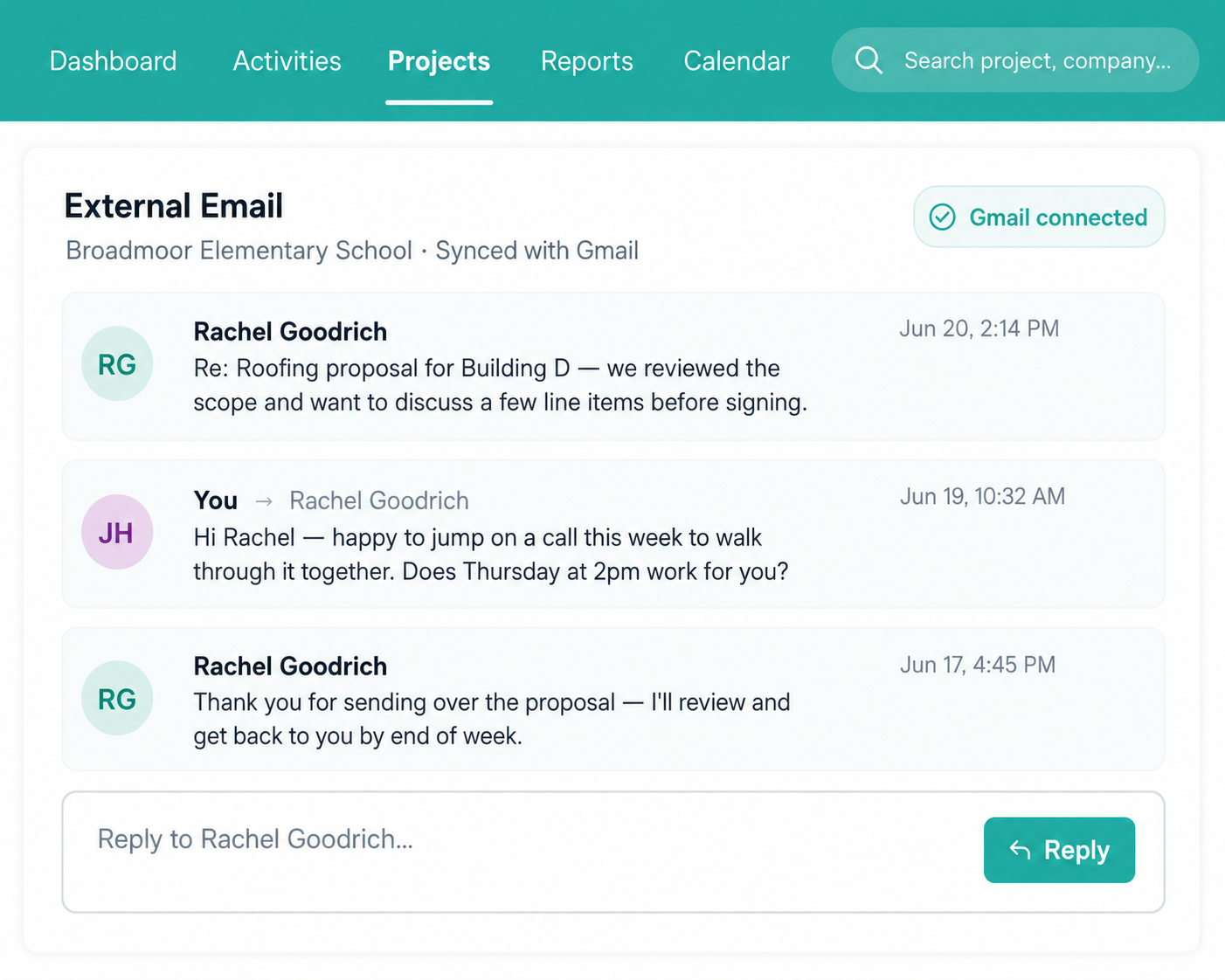This screenshot has width=1225, height=980.
Task: Click the Reply button
Action: point(1059,850)
